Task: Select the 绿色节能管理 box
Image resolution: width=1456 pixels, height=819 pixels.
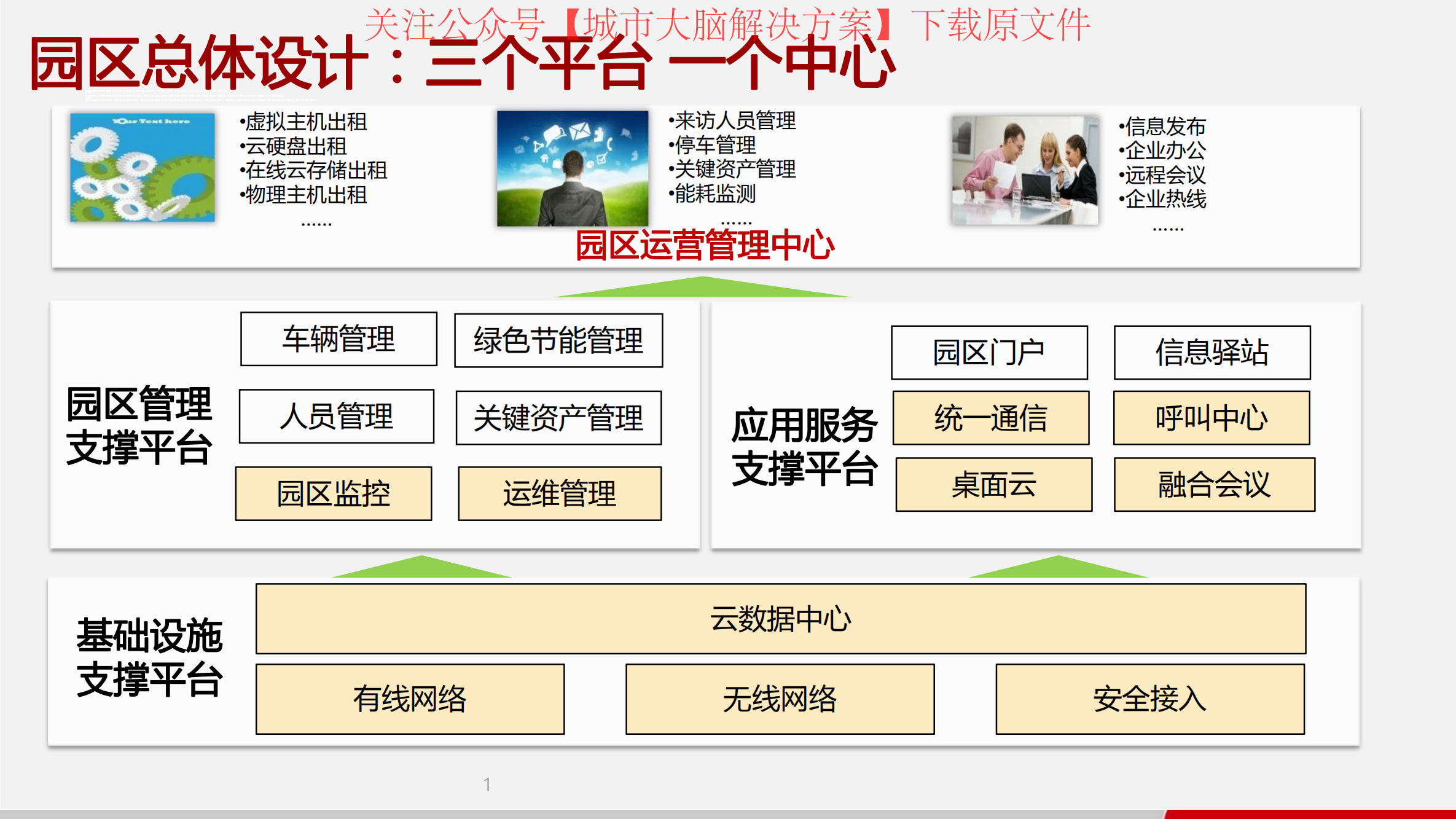Action: 558,340
